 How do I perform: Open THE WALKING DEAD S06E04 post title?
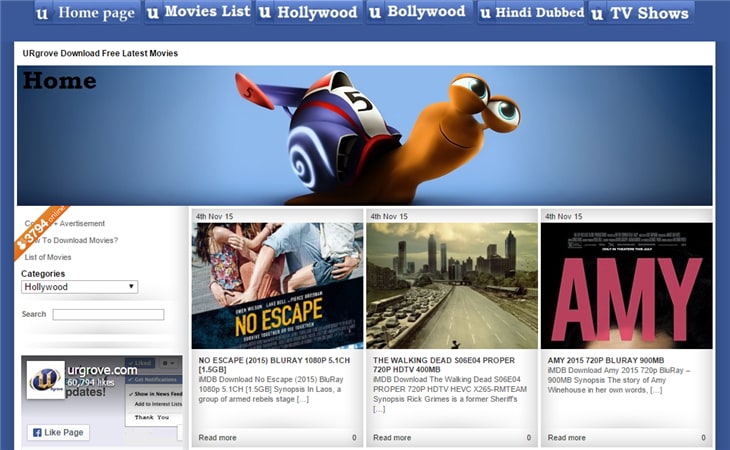[444, 364]
